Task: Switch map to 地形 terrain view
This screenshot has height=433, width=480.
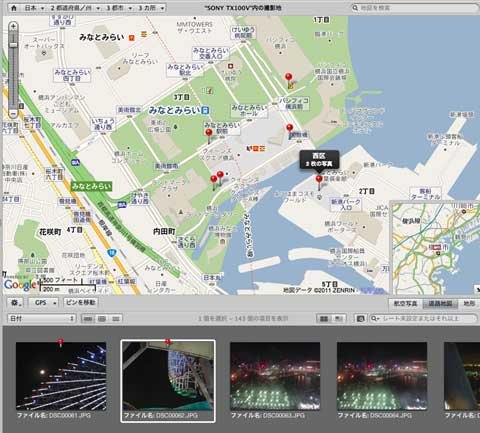Action: [x=469, y=304]
